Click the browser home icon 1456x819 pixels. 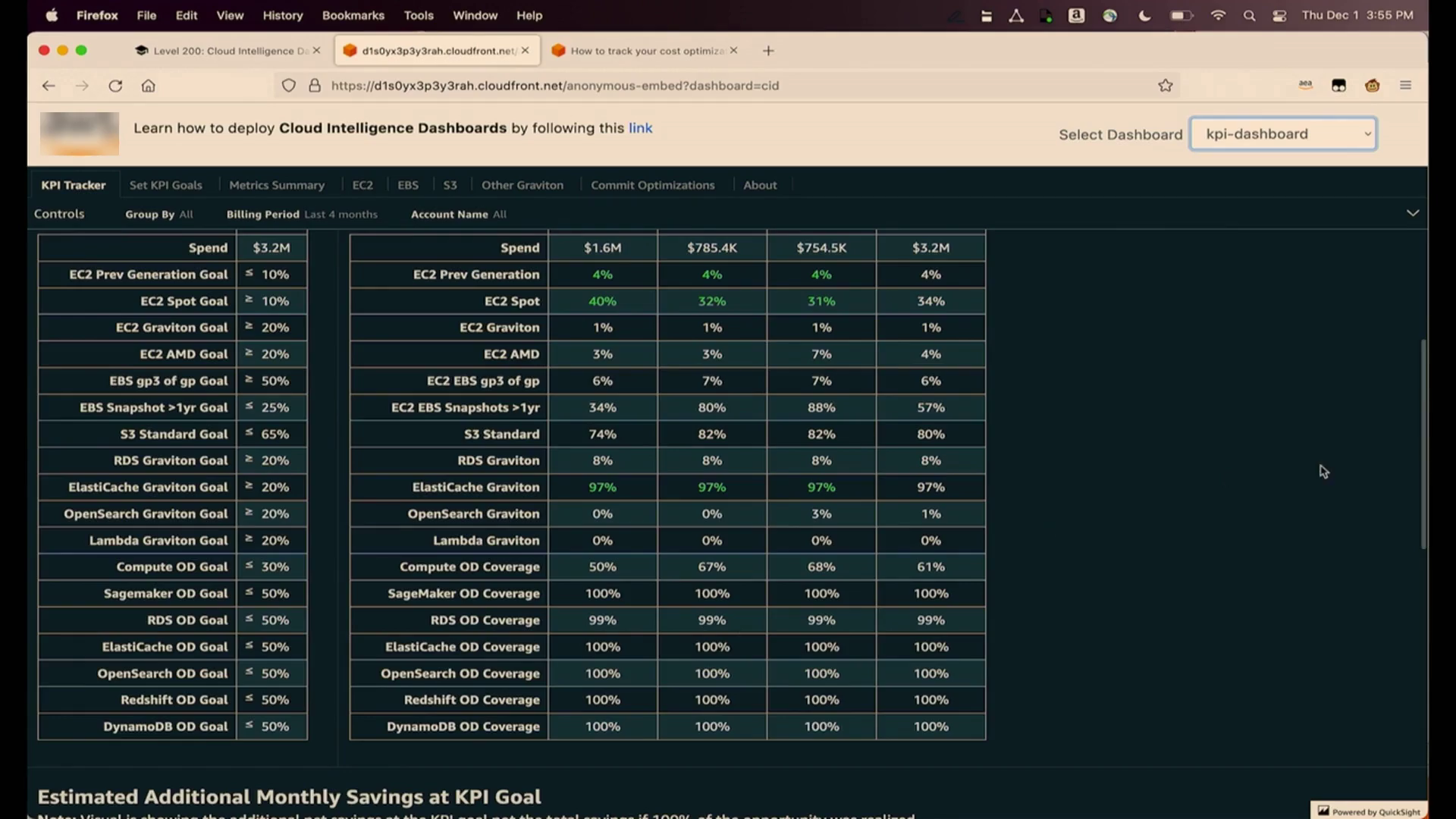click(149, 86)
